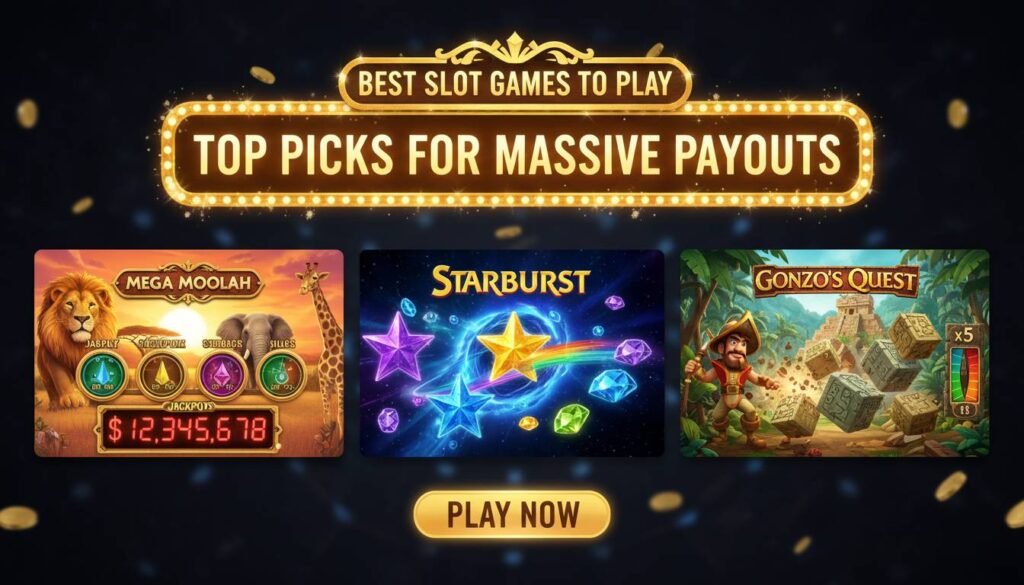The width and height of the screenshot is (1024, 585).
Task: Click the $12,345,678 jackpot counter
Action: (187, 430)
